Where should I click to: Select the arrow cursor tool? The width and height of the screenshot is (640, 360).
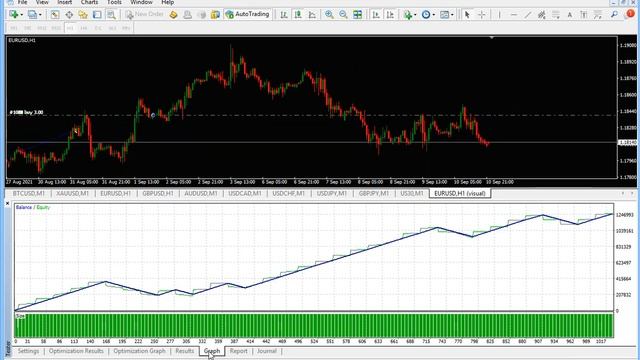467,15
